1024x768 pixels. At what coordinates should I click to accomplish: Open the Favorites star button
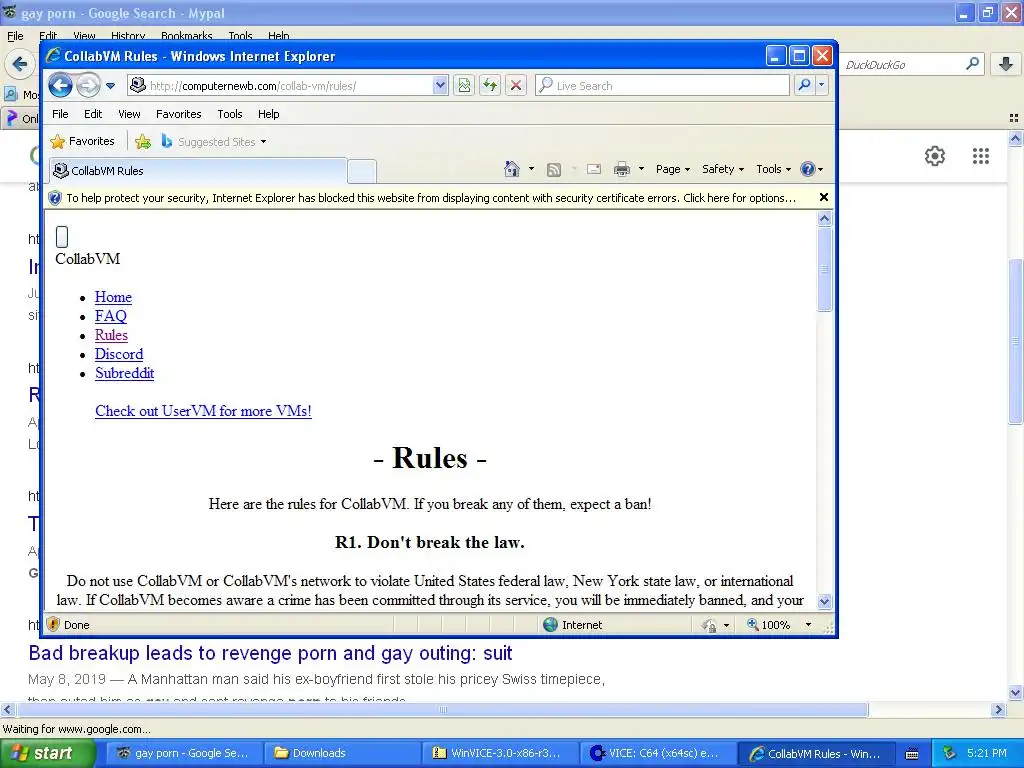pyautogui.click(x=83, y=141)
